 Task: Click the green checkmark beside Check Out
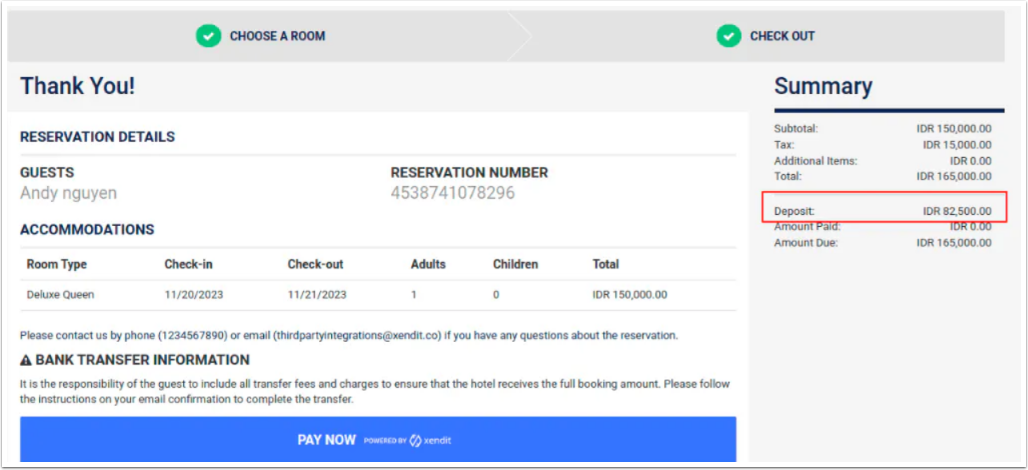coord(728,35)
